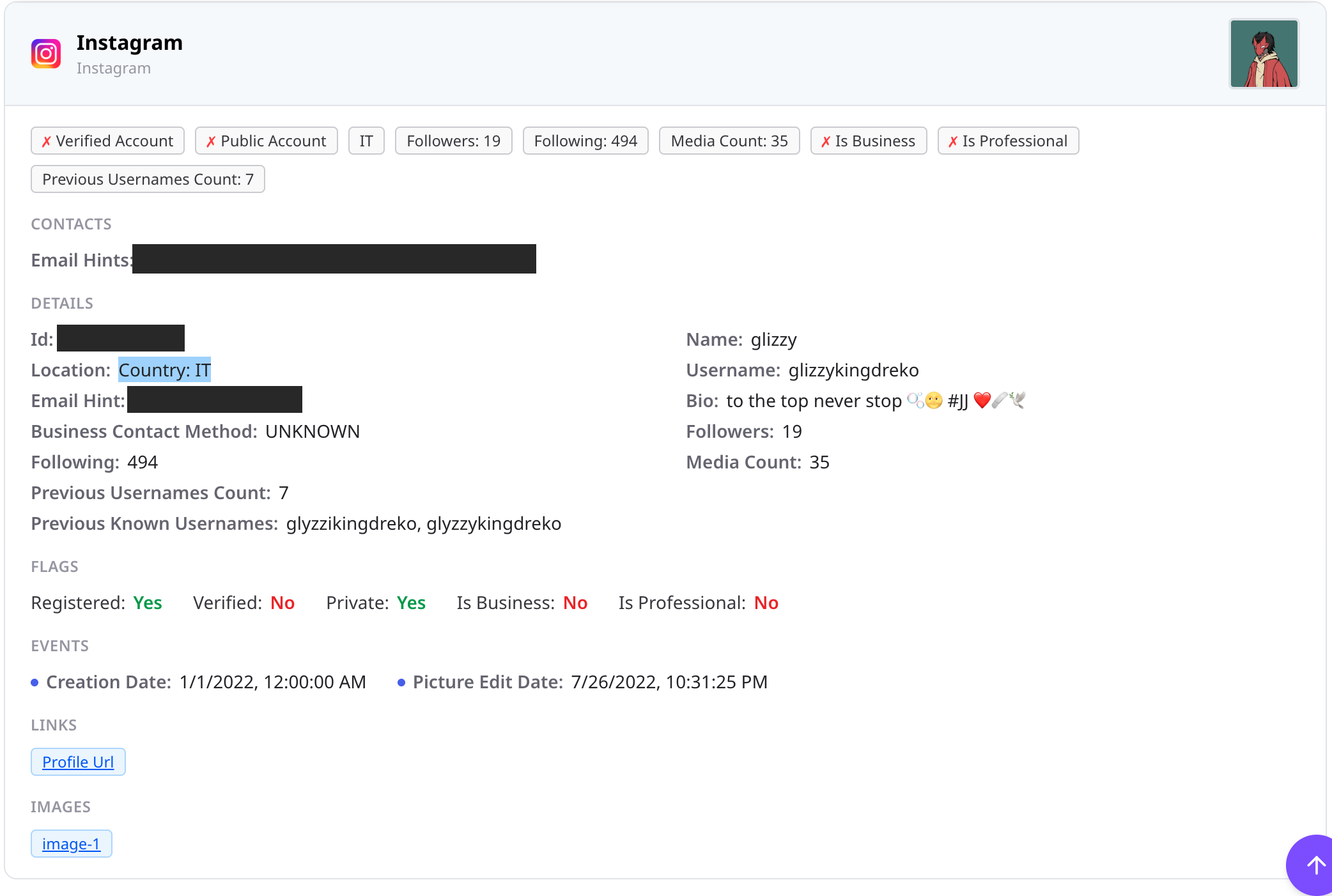Click the Following: 494 tag
This screenshot has height=896, width=1332.
(x=585, y=141)
